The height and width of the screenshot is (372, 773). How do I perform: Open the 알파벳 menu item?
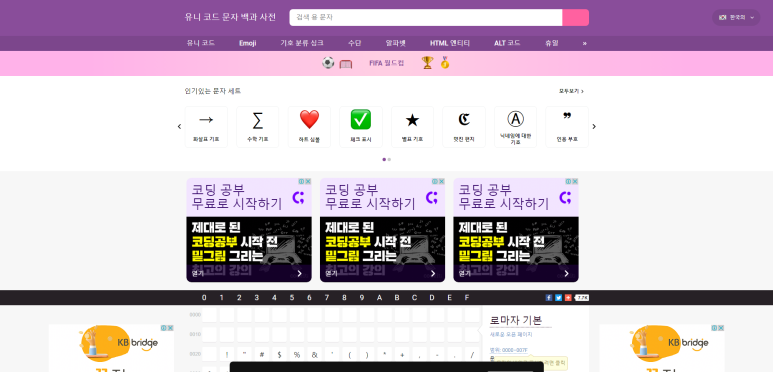396,43
